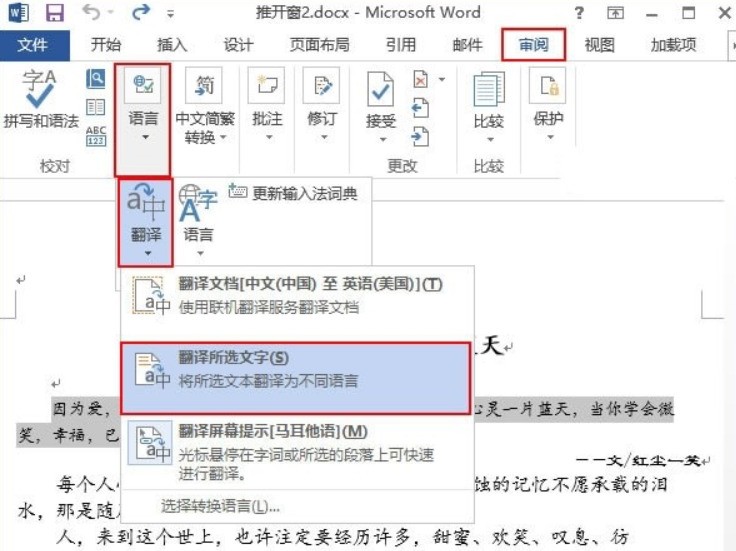Click the save icon in quick access toolbar
The image size is (736, 551).
(x=54, y=14)
